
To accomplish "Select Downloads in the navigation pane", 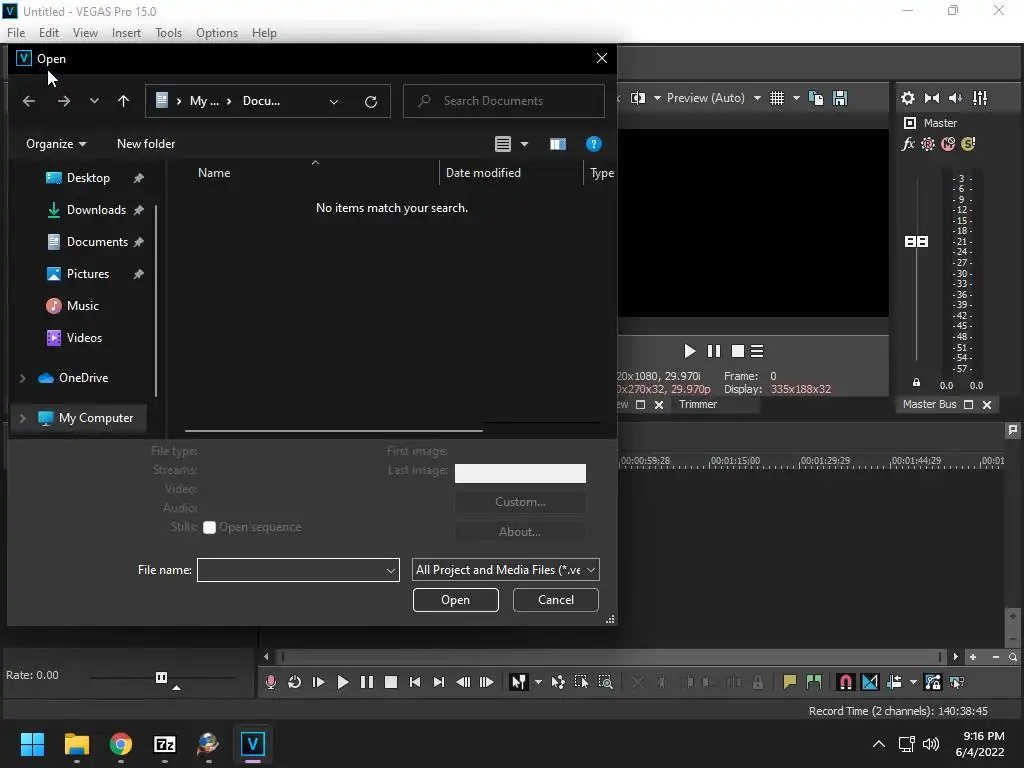I will 95,210.
